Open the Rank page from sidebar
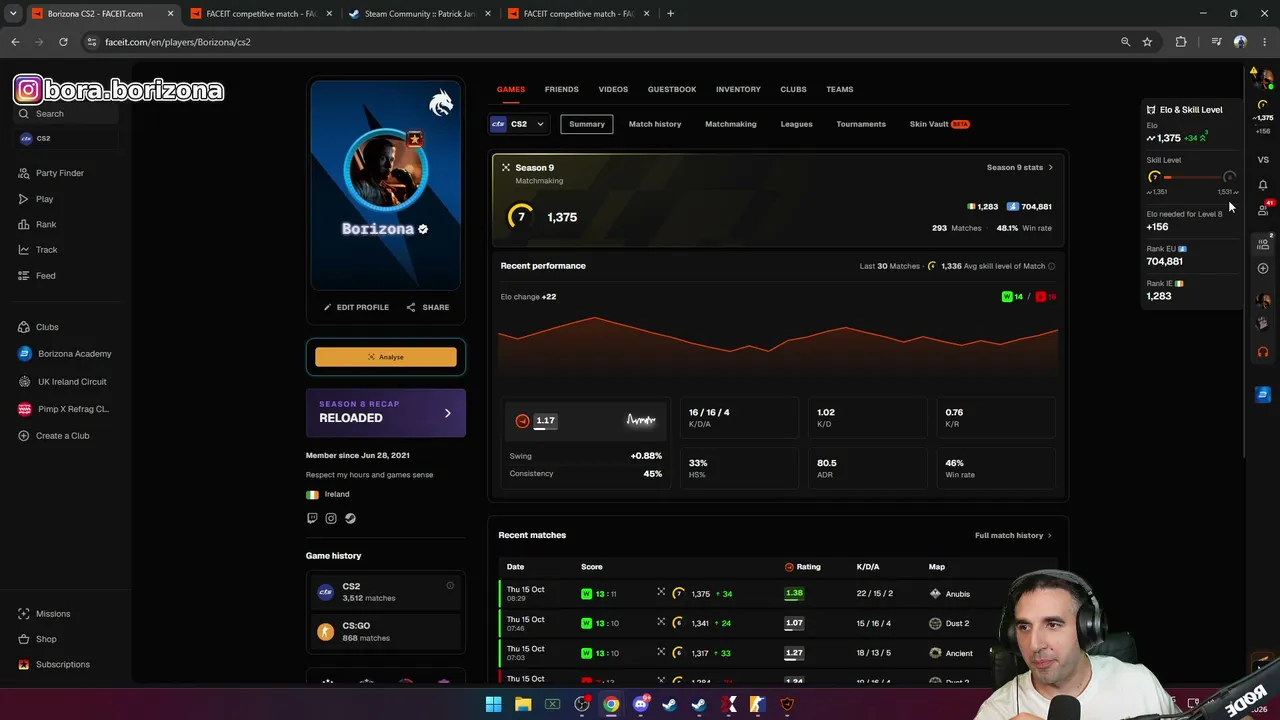 tap(37, 224)
